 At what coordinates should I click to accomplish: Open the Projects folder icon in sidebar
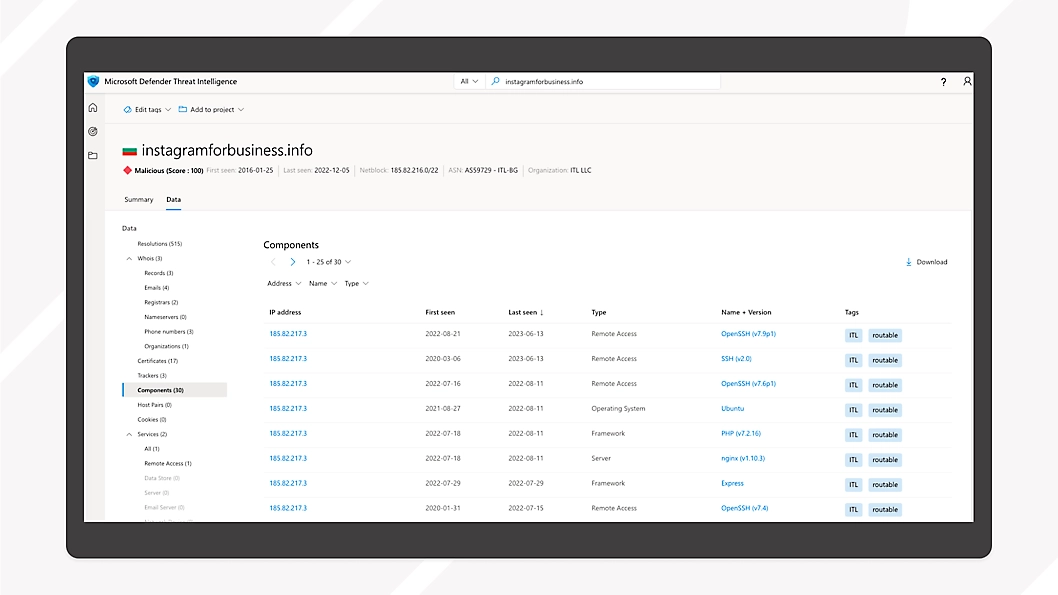coord(93,155)
